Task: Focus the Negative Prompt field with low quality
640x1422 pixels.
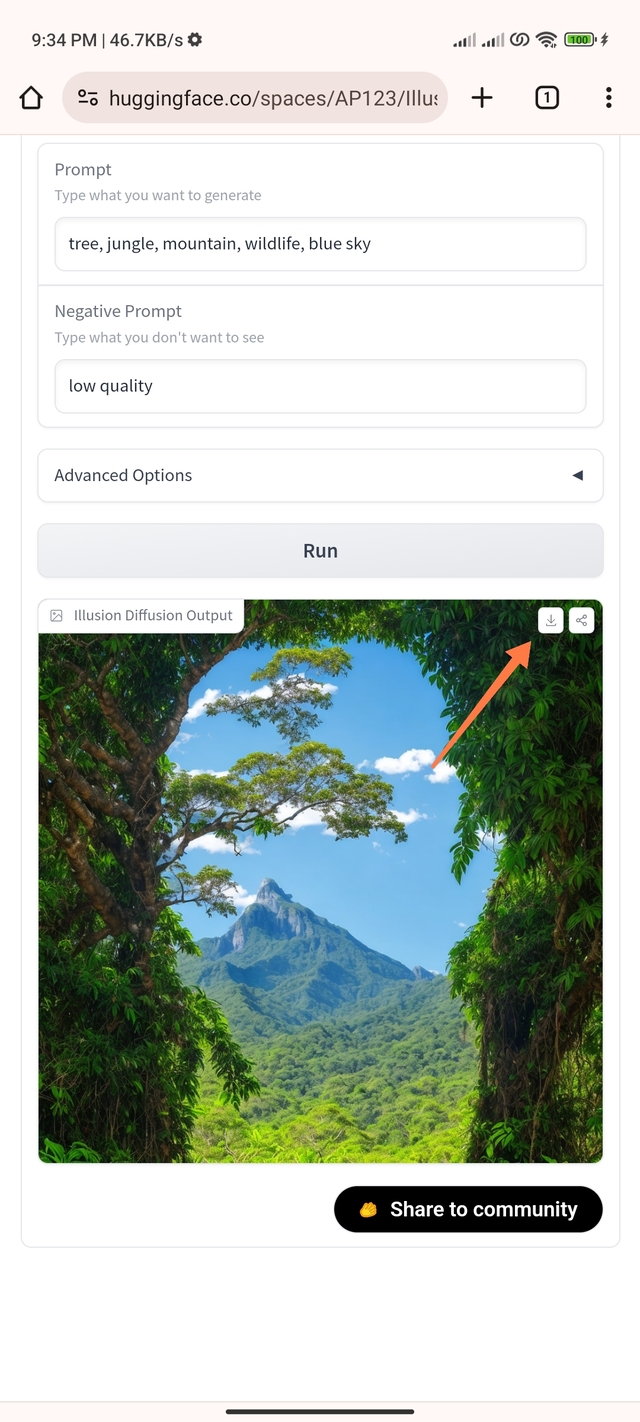Action: (320, 386)
